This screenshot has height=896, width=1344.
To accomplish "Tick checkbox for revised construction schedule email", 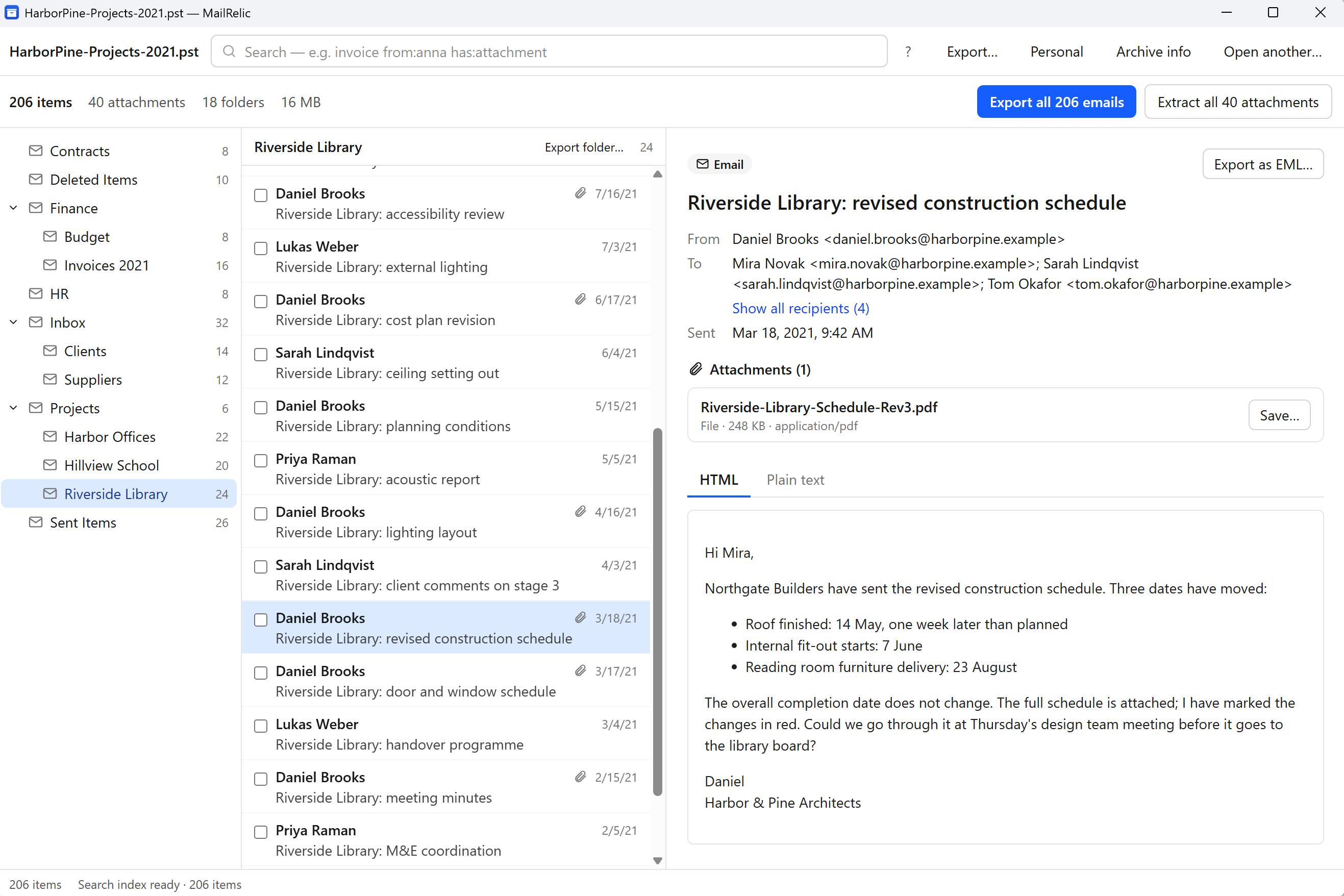I will 261,620.
